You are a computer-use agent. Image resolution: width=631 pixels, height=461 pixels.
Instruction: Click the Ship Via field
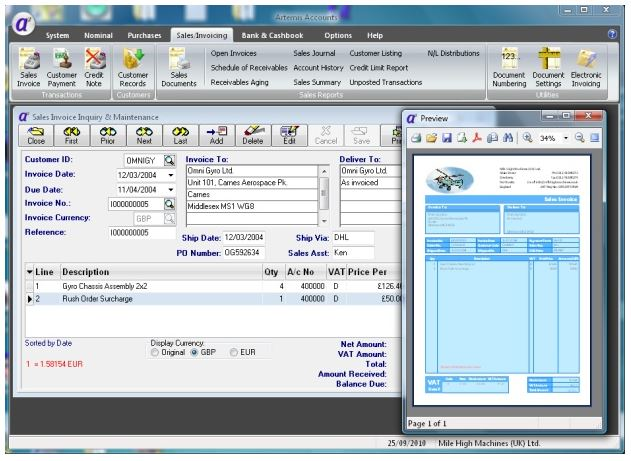[353, 237]
